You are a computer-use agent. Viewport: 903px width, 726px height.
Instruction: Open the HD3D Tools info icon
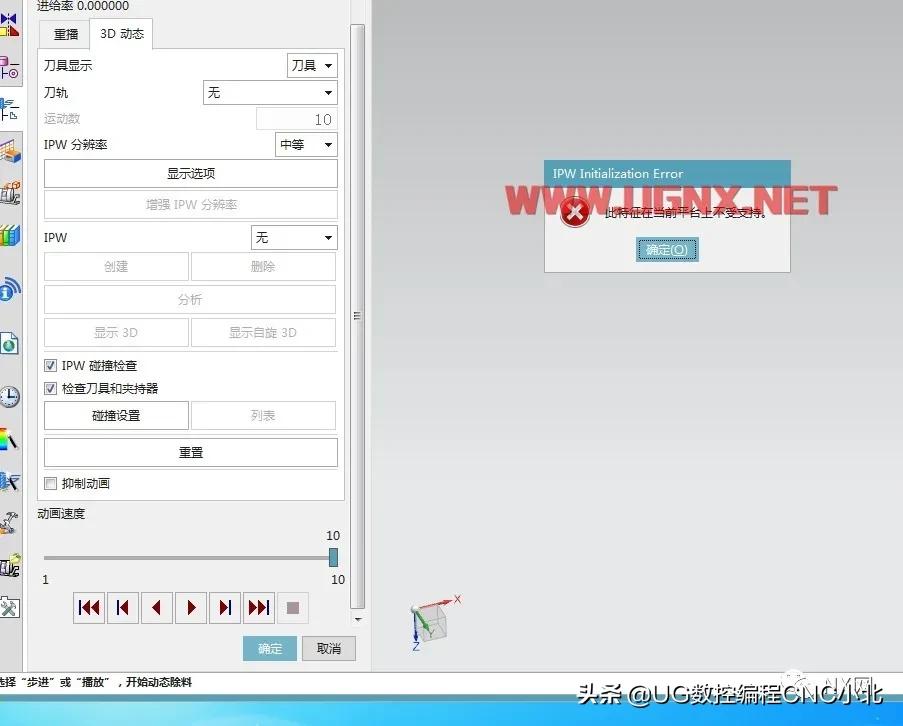point(9,290)
